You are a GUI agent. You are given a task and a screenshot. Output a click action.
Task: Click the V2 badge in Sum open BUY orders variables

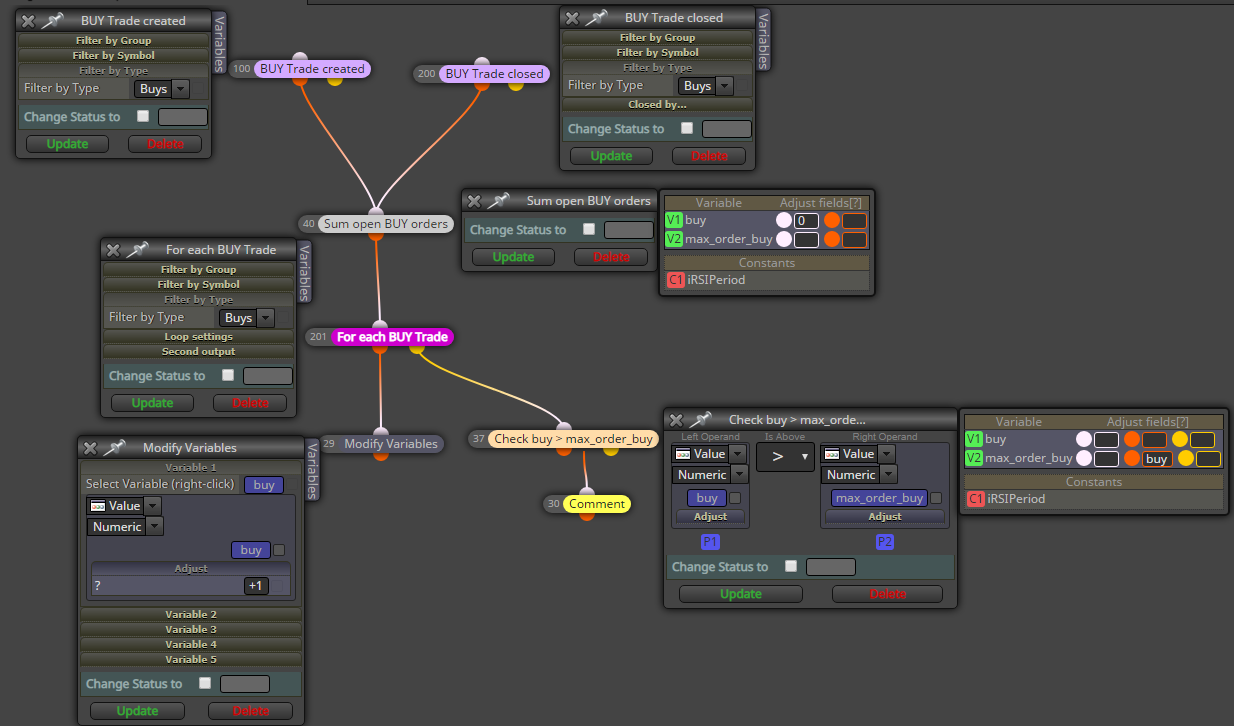(x=674, y=239)
